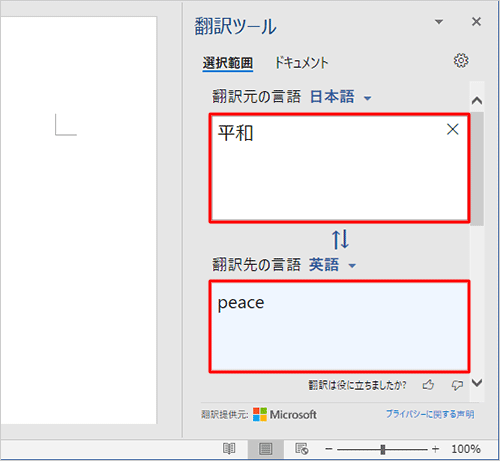
Task: Give thumbs up for the translation
Action: 428,385
